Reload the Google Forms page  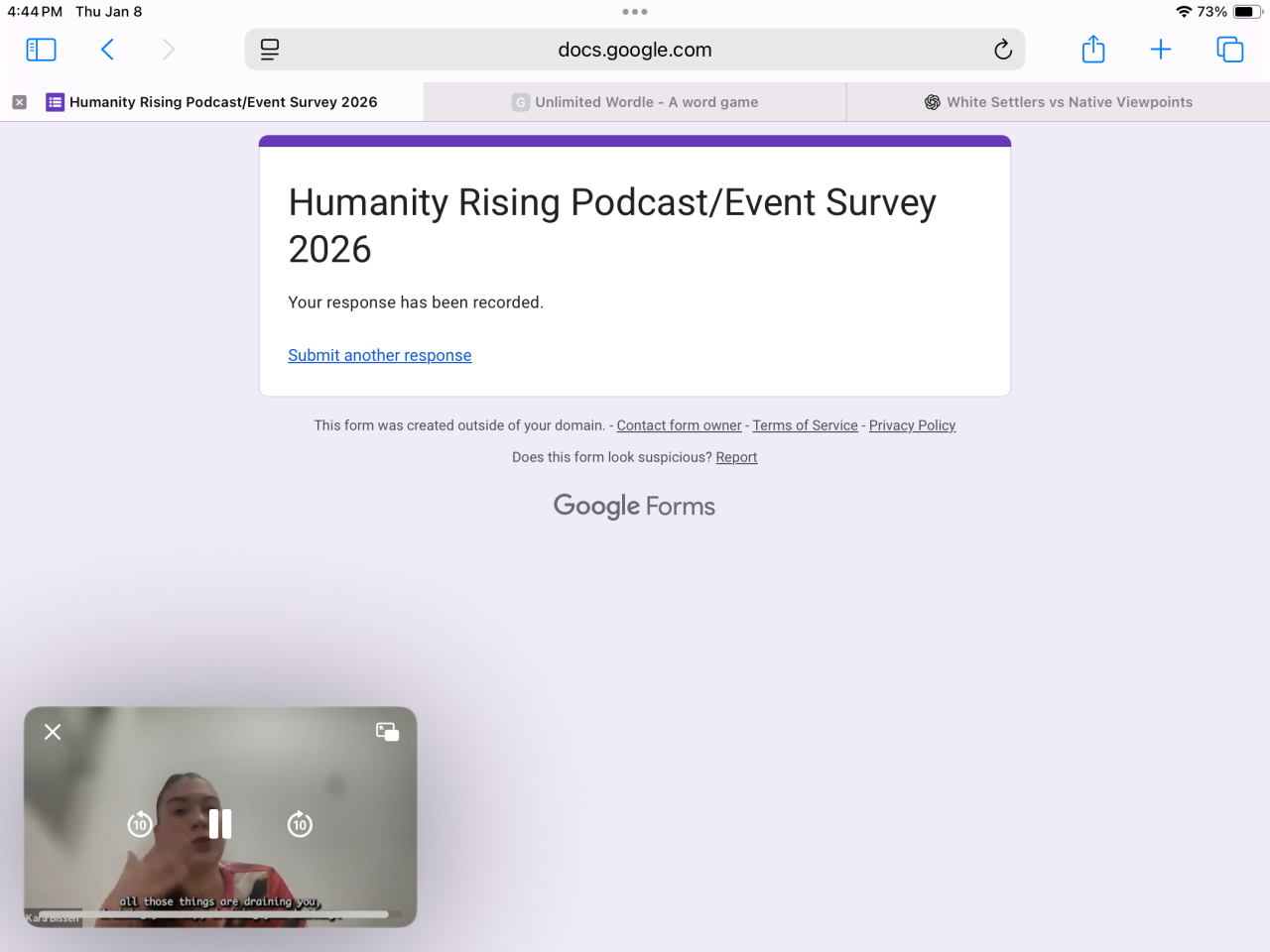1002,50
